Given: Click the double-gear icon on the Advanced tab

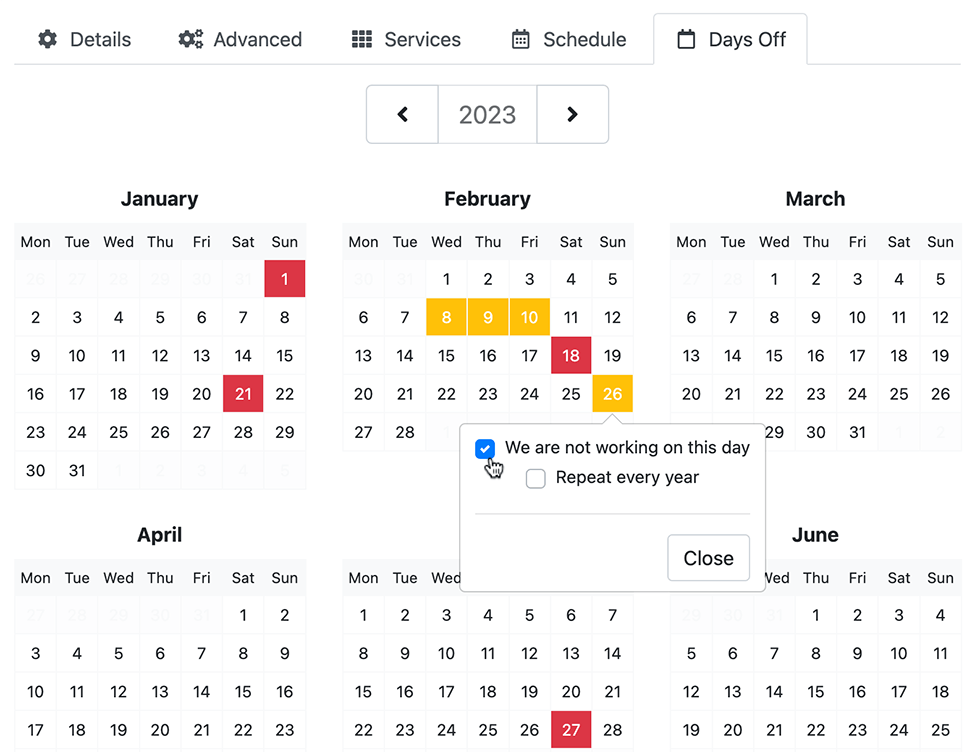Looking at the screenshot, I should (x=190, y=39).
